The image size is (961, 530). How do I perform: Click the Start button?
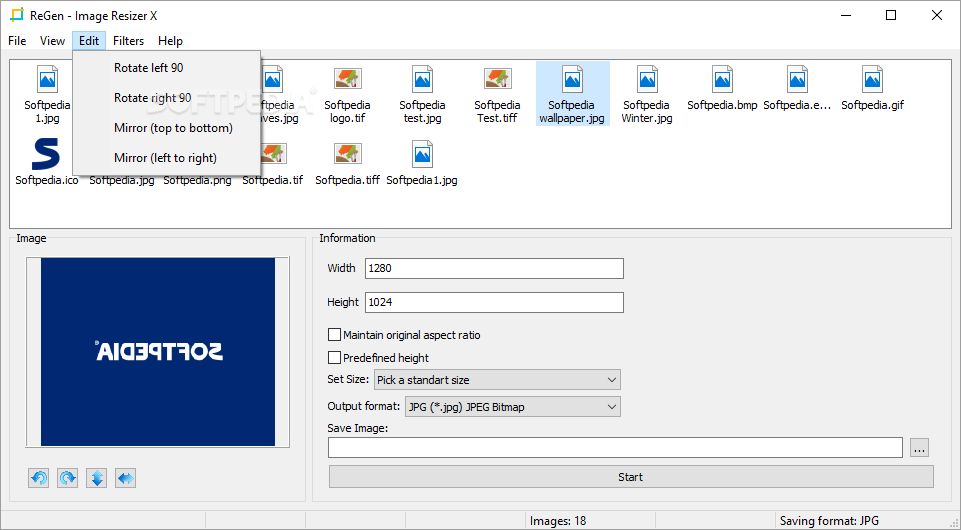click(631, 477)
